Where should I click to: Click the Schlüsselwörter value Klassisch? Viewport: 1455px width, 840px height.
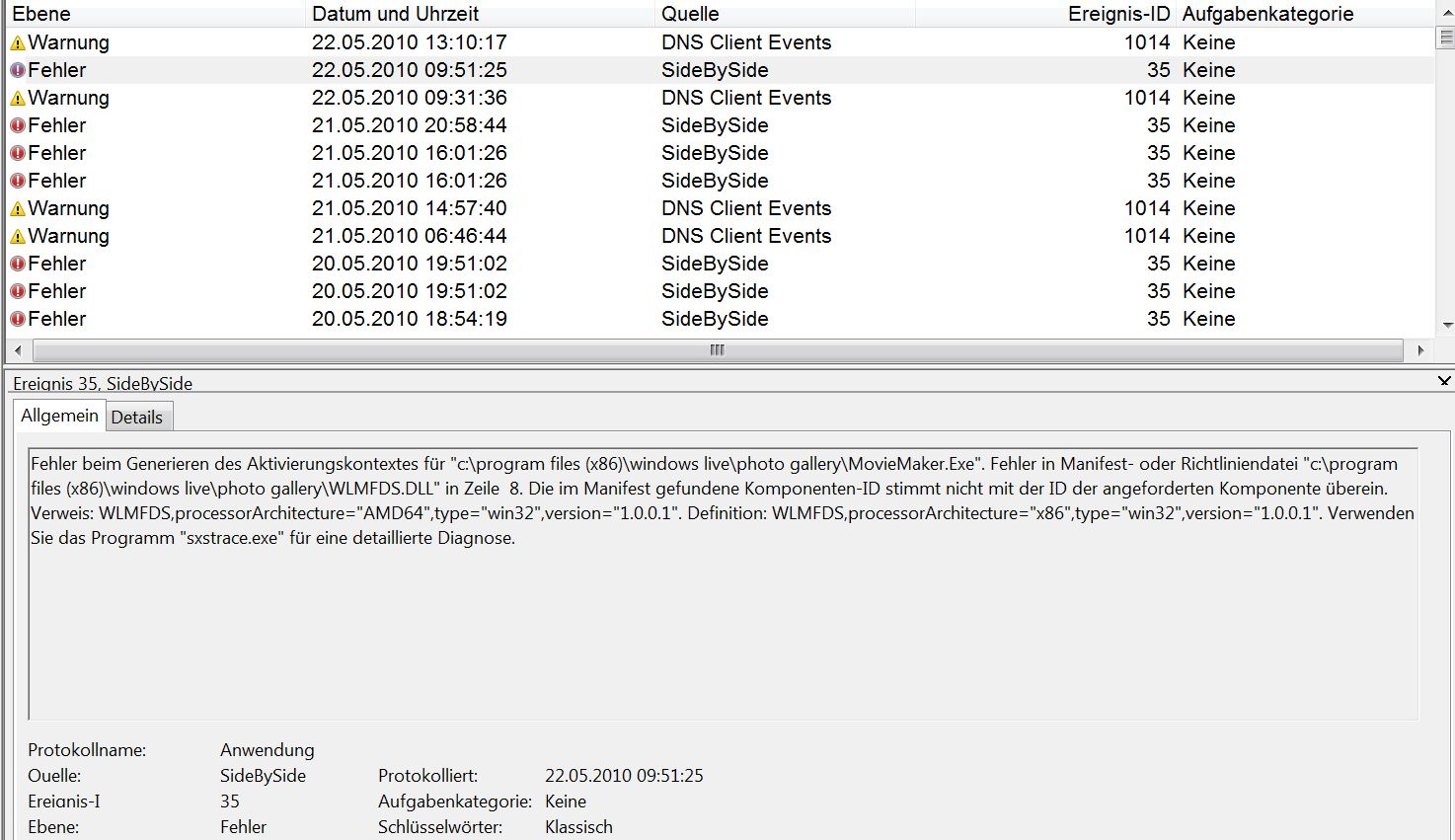pos(578,827)
